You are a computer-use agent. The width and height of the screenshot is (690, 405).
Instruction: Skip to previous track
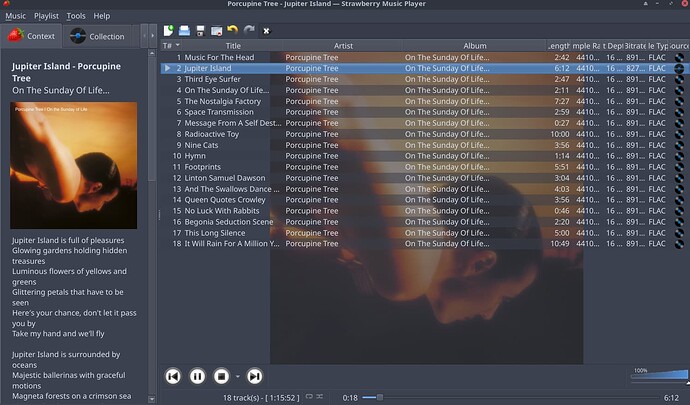coord(173,376)
